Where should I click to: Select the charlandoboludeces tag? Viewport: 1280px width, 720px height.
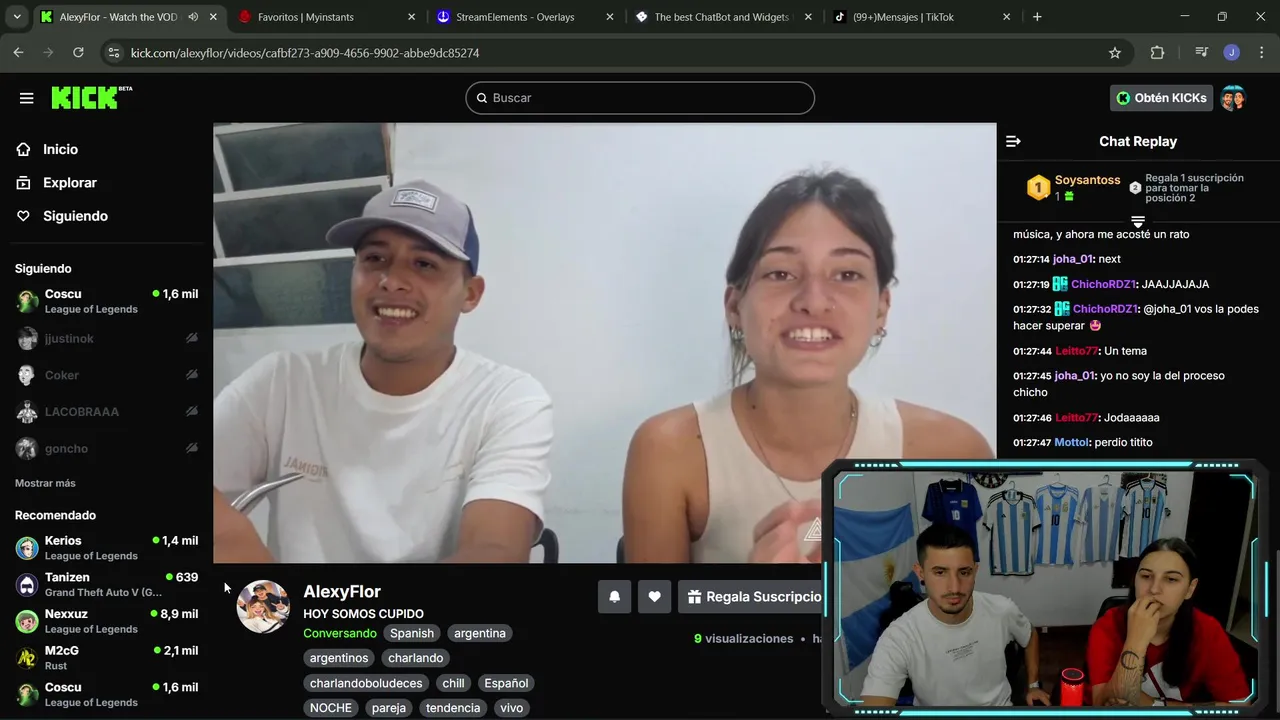[366, 683]
